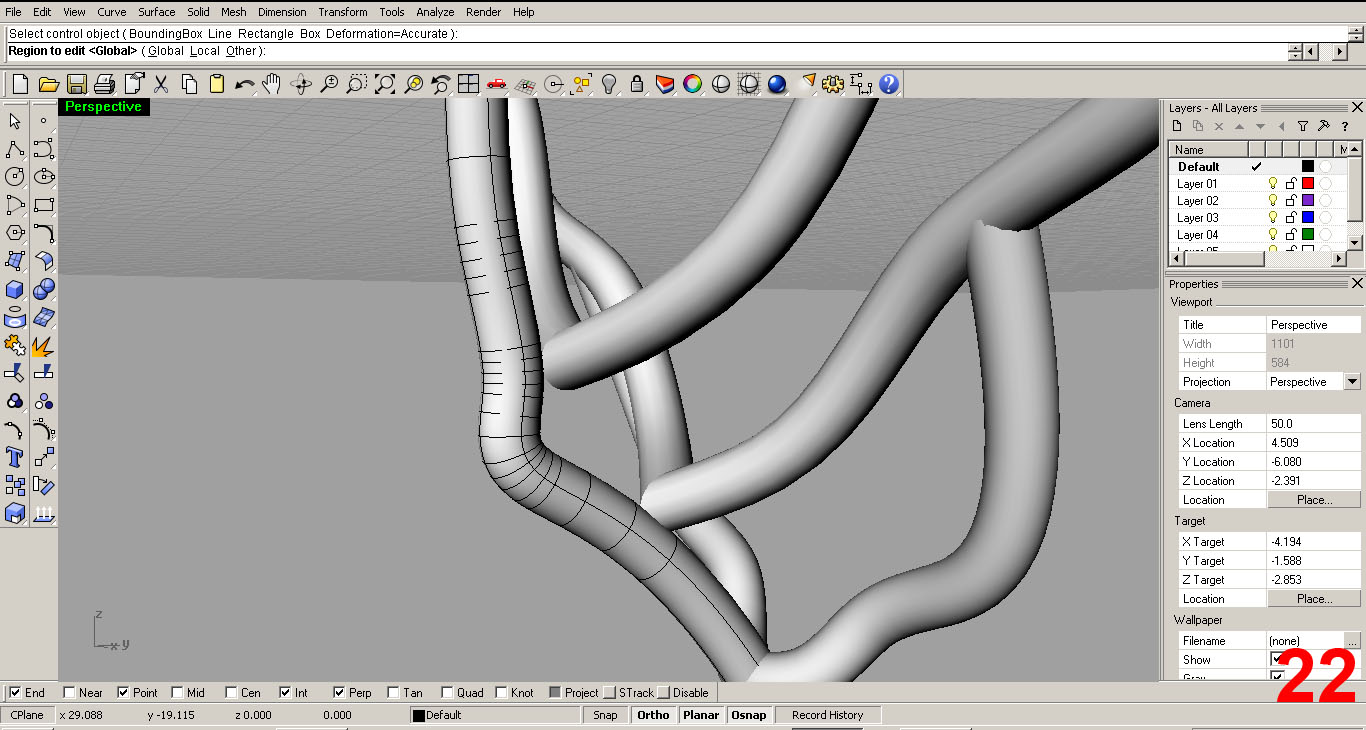Click Record History in status bar

[827, 715]
